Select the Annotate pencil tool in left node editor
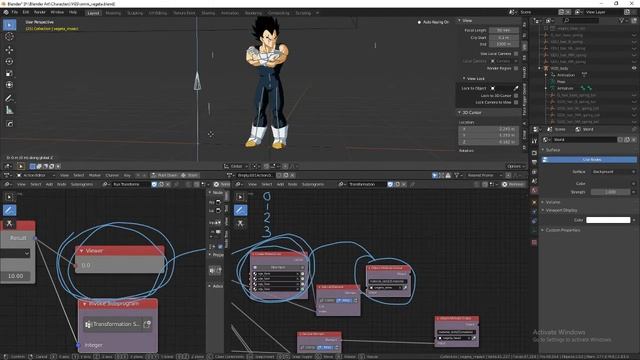This screenshot has width=640, height=360. (x=9, y=210)
